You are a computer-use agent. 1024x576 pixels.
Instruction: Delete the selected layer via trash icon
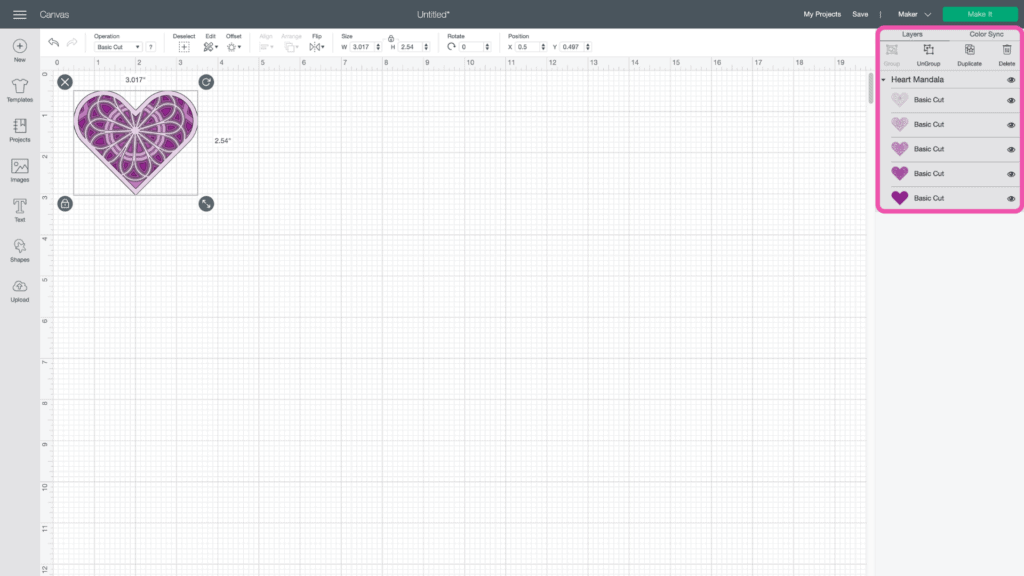tap(1006, 50)
